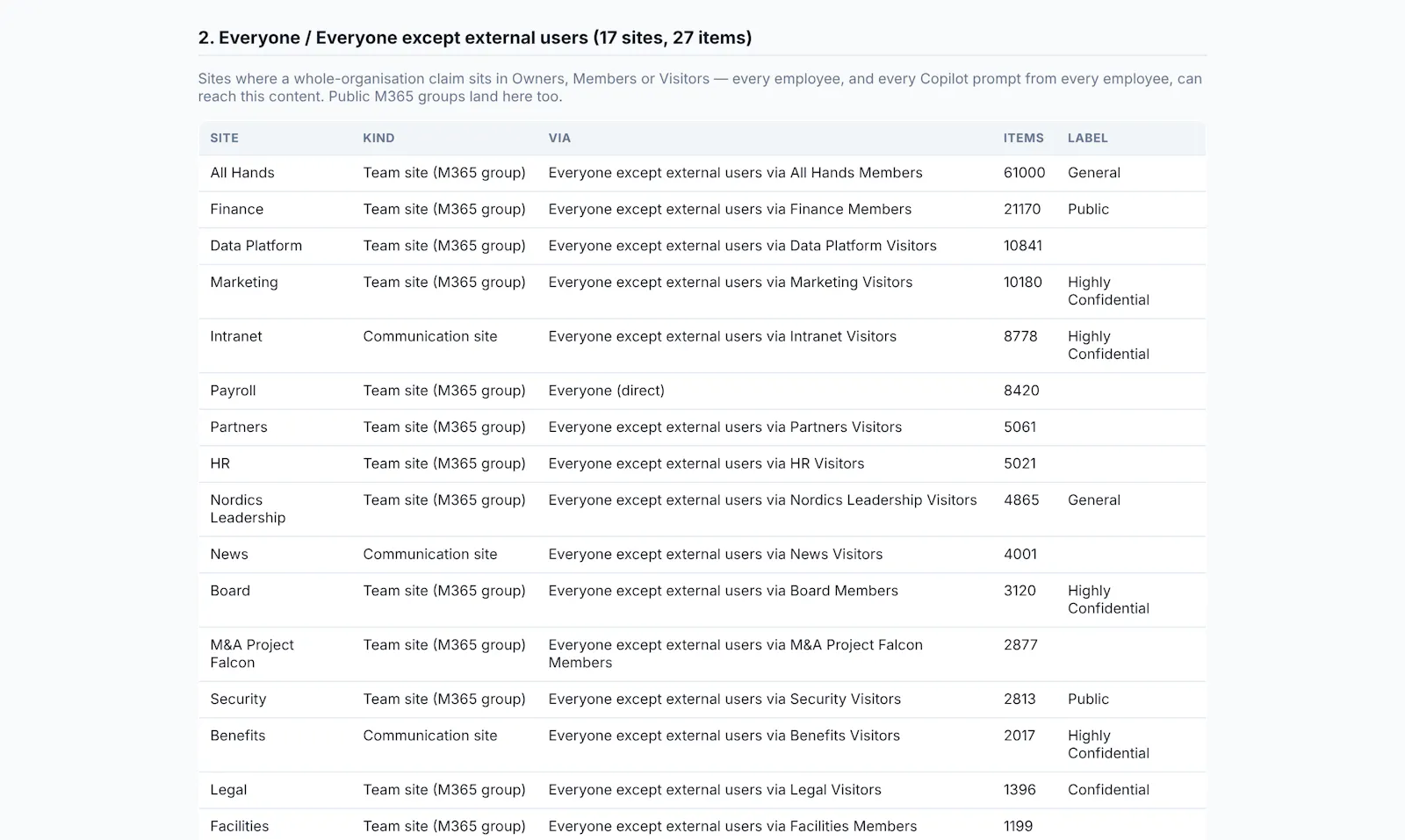The width and height of the screenshot is (1405, 840).
Task: Click the 'Benefits' site cell
Action: pos(237,736)
